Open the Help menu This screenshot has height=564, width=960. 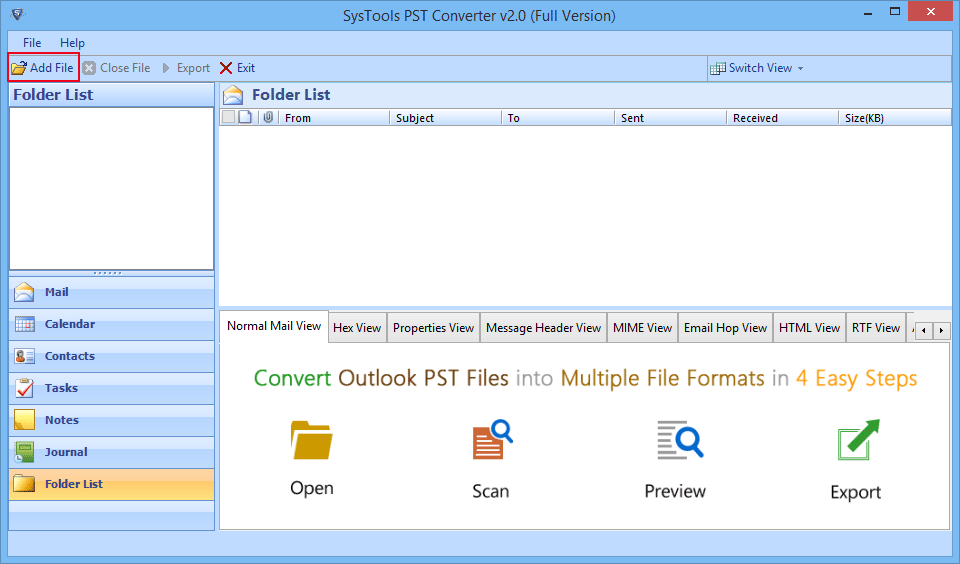pyautogui.click(x=72, y=43)
